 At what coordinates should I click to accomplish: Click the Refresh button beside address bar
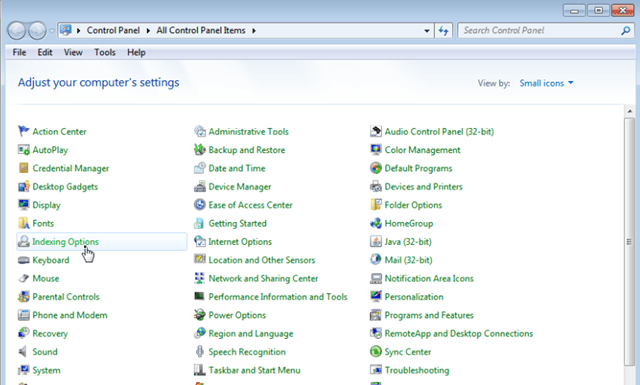(x=444, y=31)
